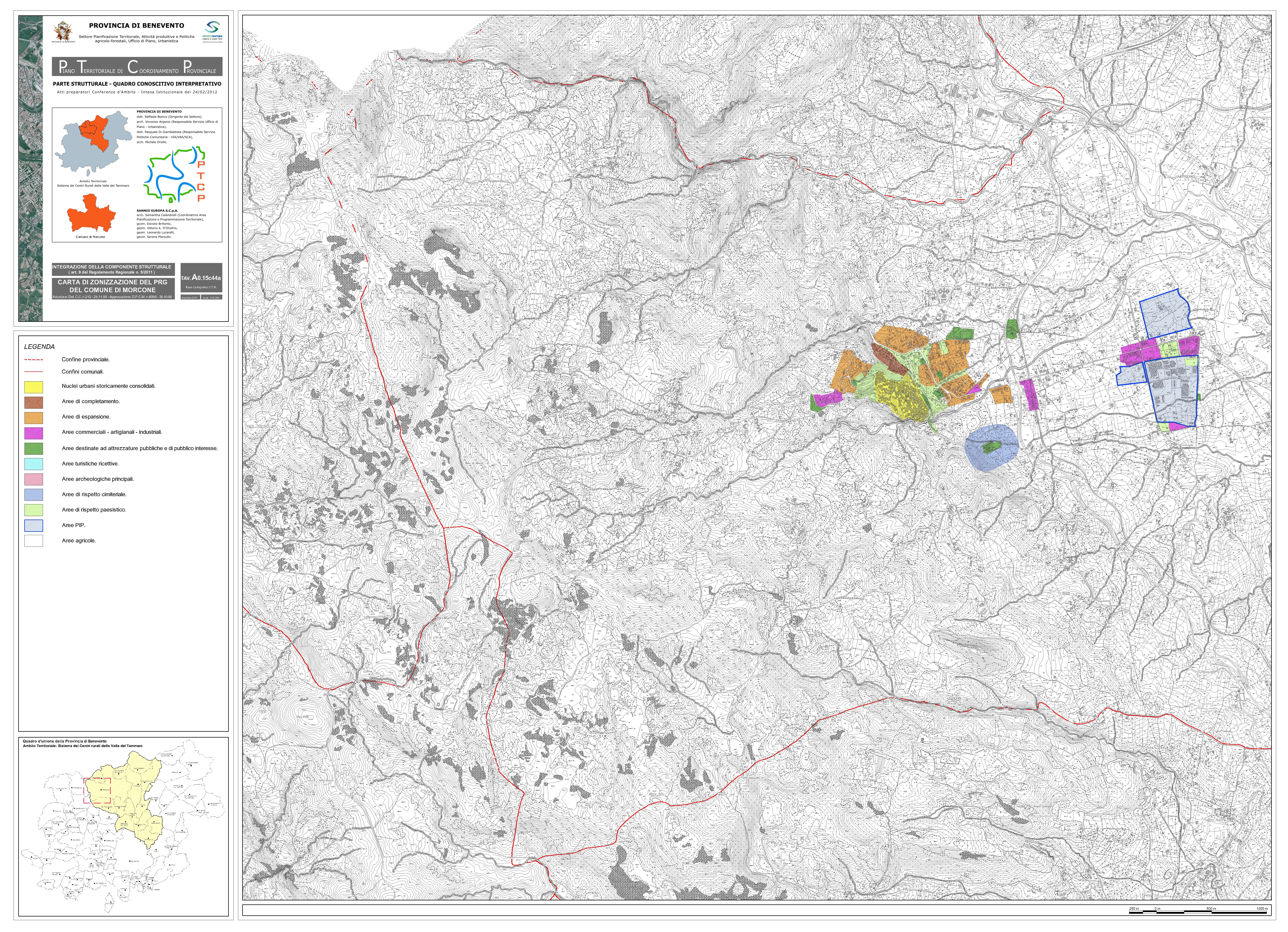Pick the pink Aree archeologiche principali swatch
The image size is (1288, 932).
point(33,479)
